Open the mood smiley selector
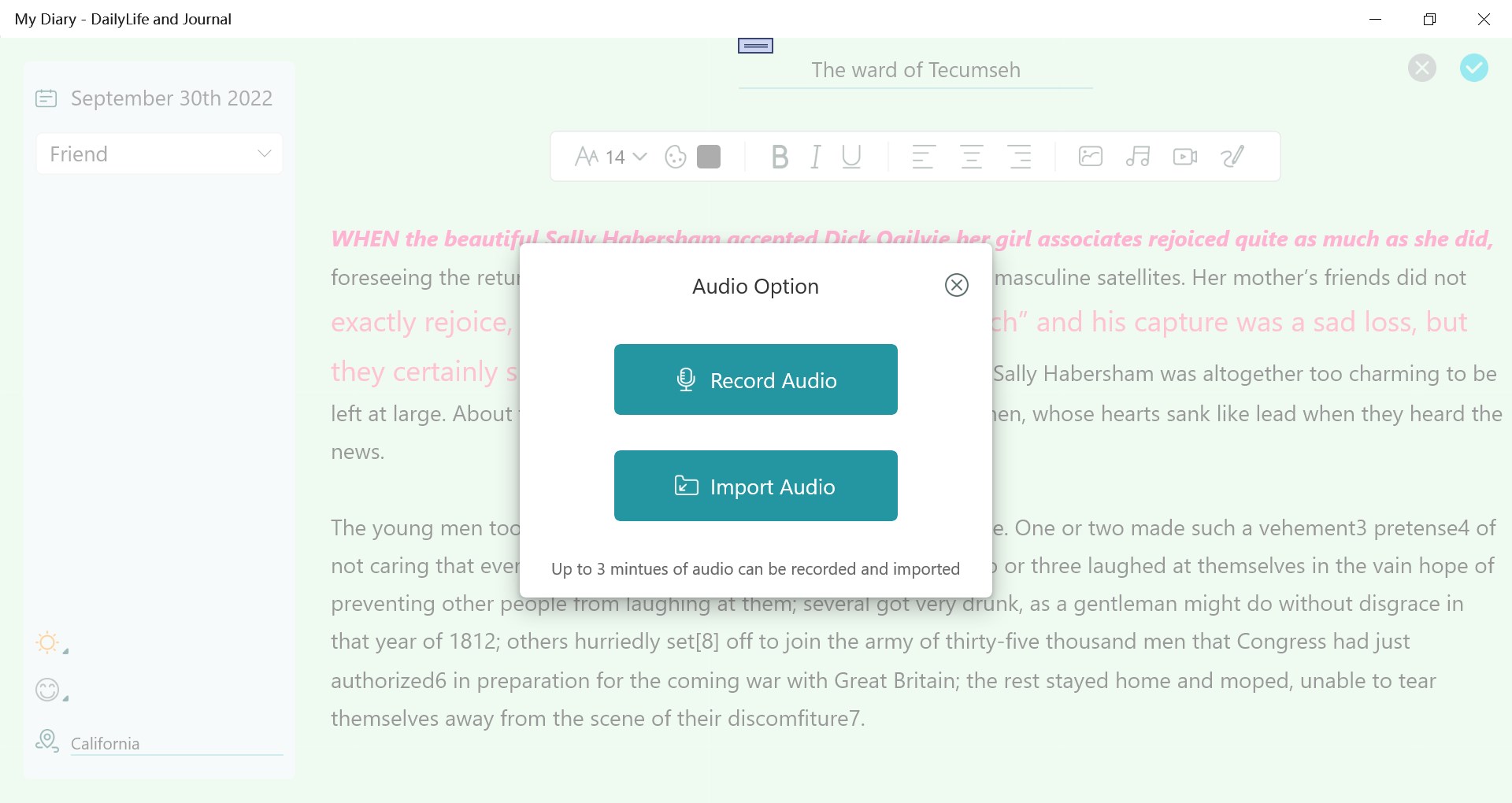 (x=48, y=690)
